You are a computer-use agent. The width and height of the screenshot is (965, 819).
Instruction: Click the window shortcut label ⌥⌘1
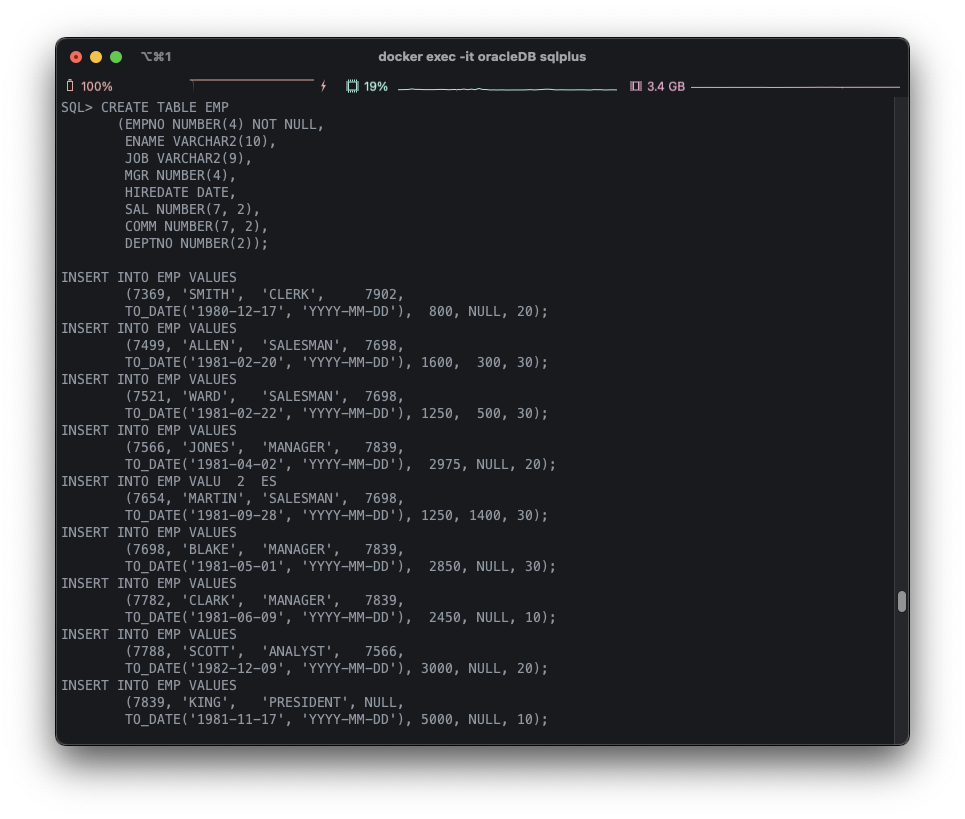[156, 57]
